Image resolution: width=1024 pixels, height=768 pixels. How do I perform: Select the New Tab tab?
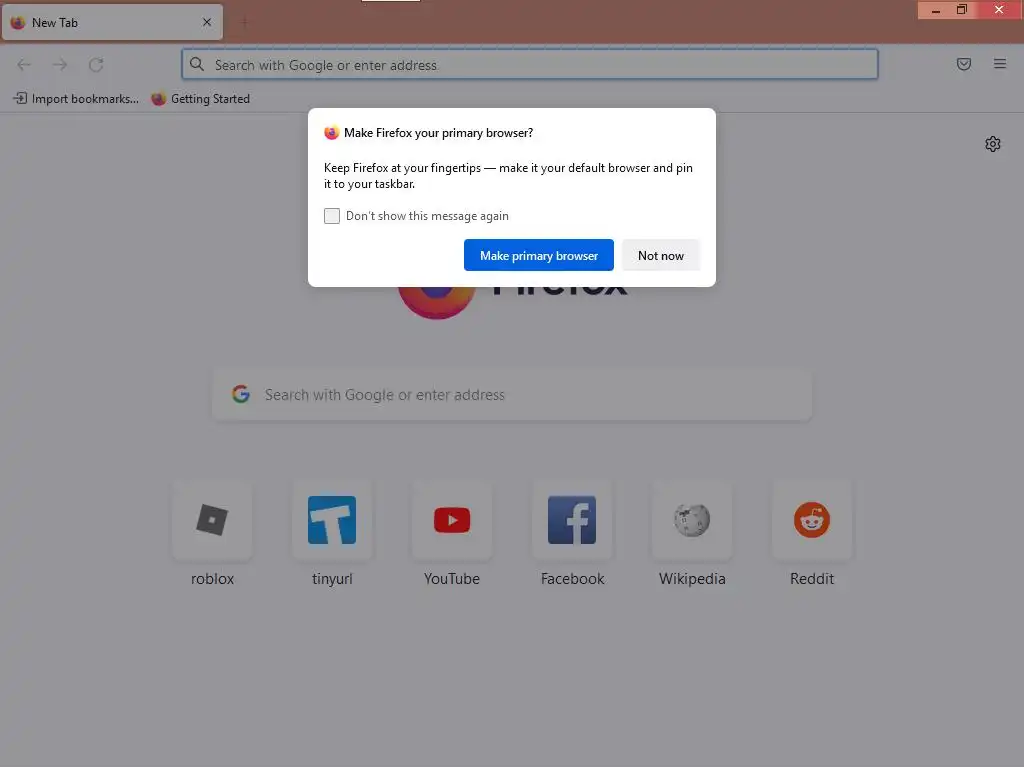[x=112, y=22]
